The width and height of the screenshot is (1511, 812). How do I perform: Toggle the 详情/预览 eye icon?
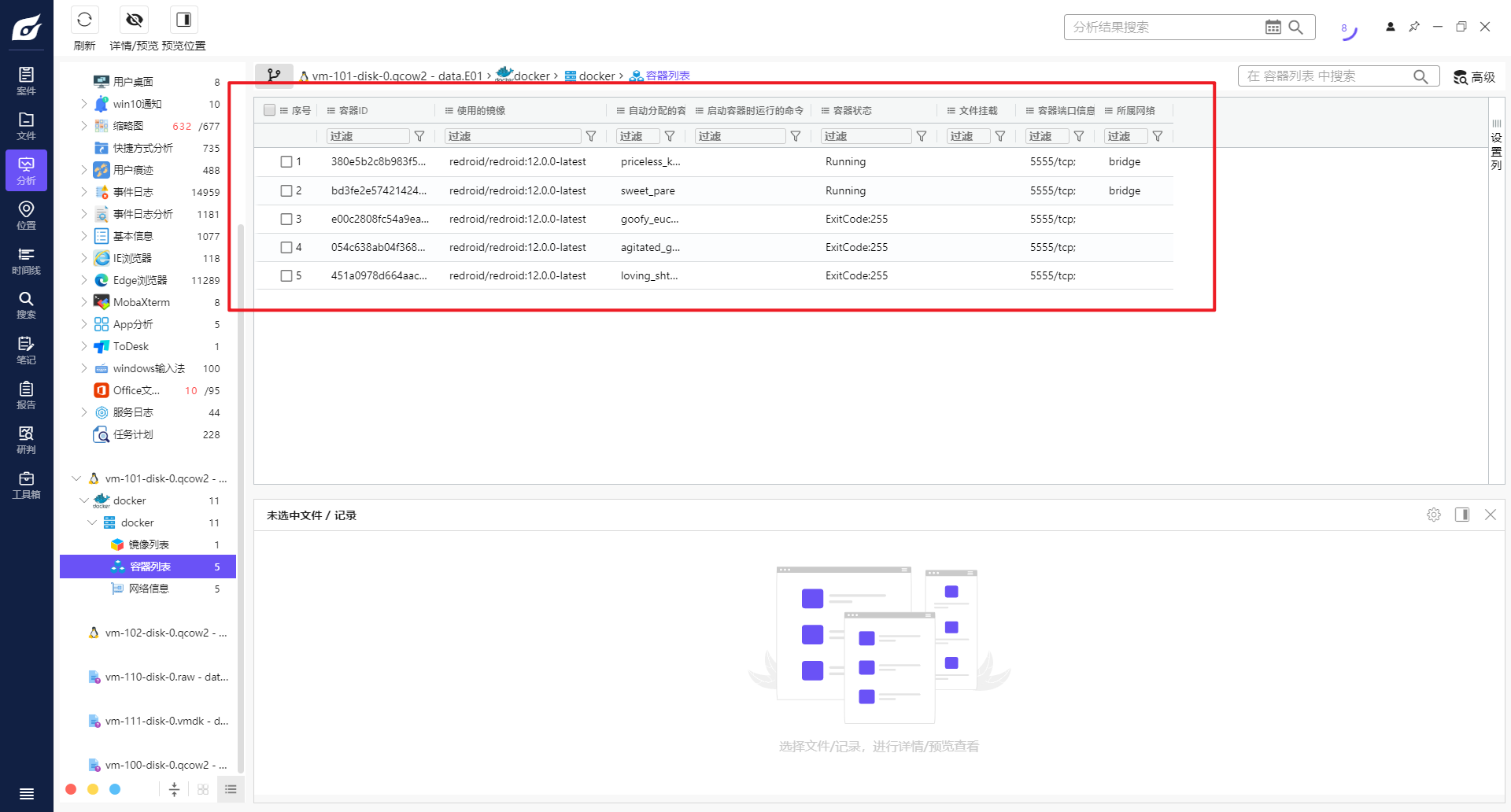[135, 20]
